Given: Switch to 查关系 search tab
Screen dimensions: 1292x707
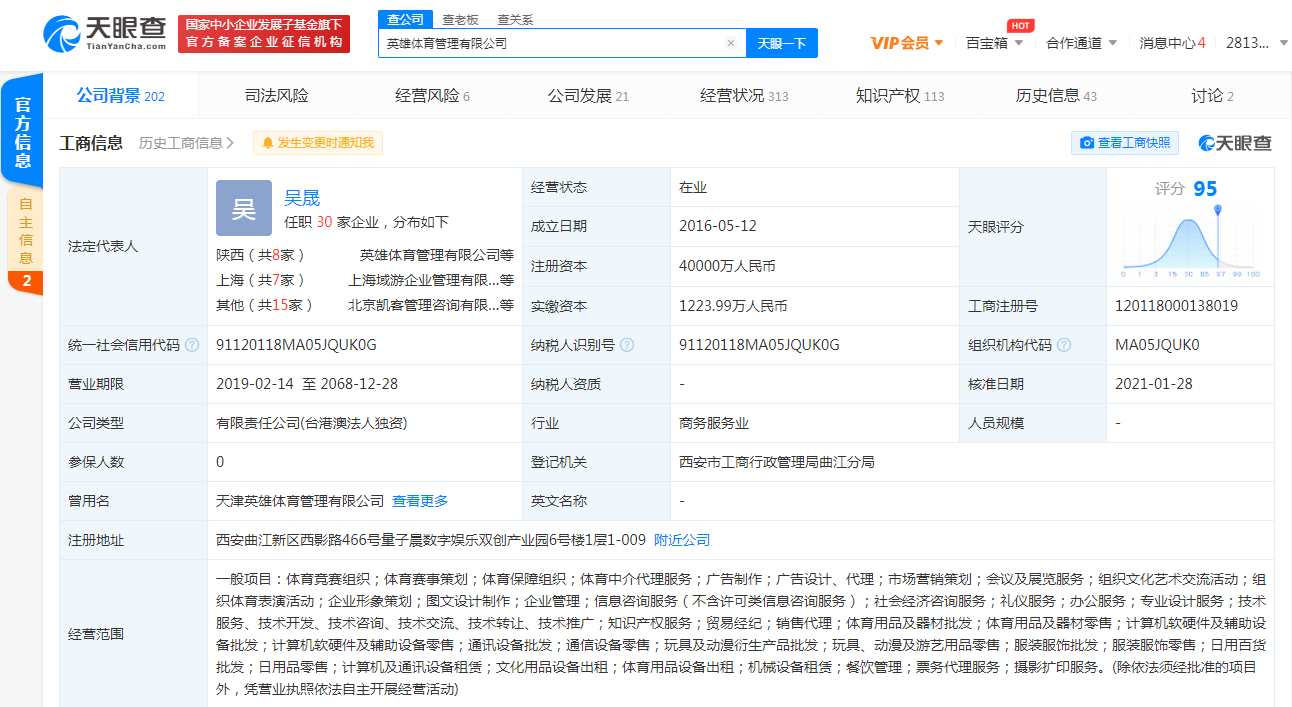Looking at the screenshot, I should point(515,19).
